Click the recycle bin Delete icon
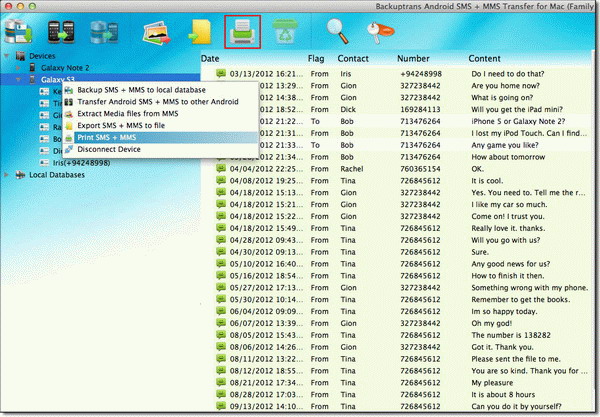Screen dimensions: 600x417 tap(290, 30)
